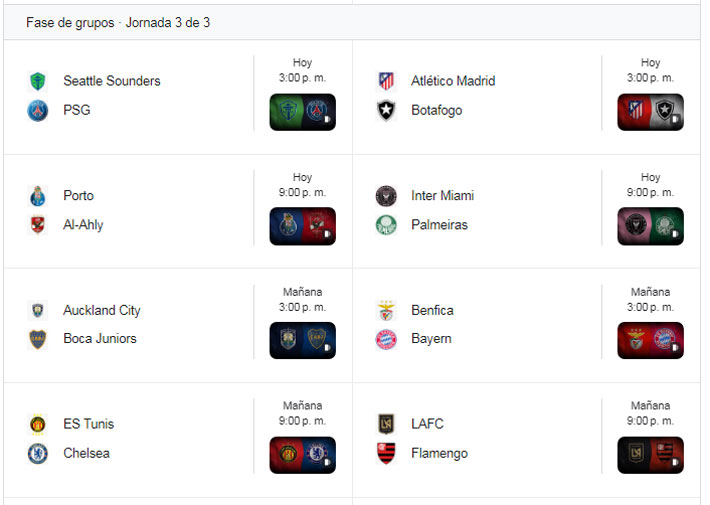This screenshot has height=505, width=710.
Task: Click the Palmeiras club logo
Action: [x=386, y=225]
